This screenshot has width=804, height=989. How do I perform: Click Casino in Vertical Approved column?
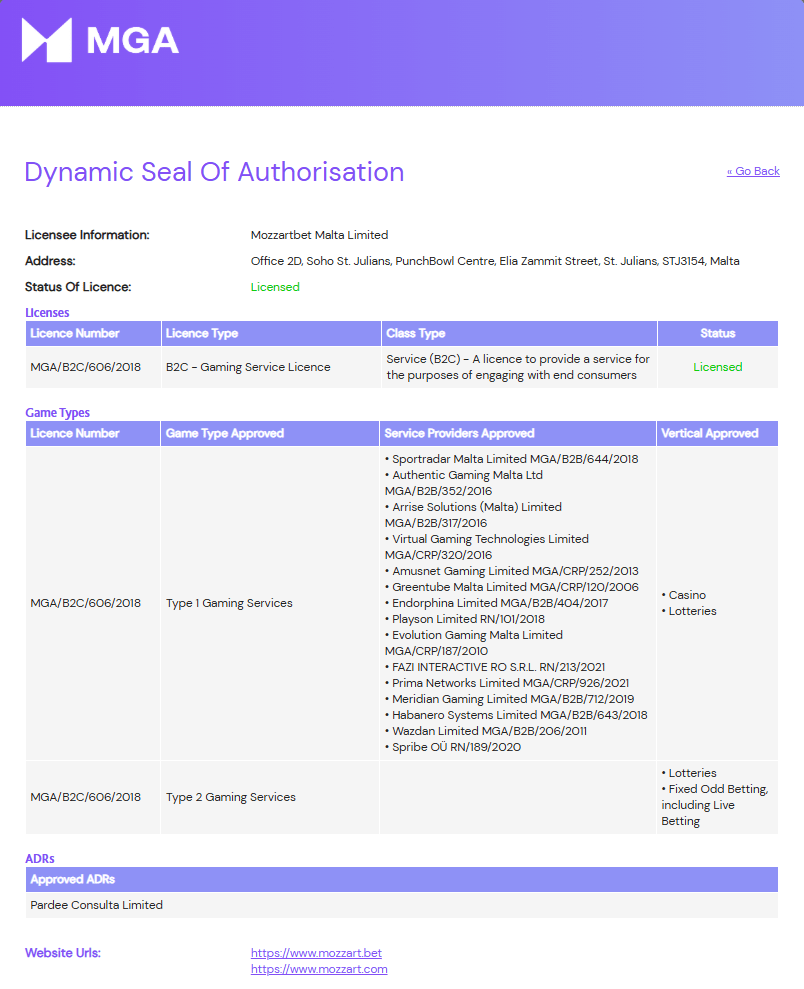click(x=684, y=595)
